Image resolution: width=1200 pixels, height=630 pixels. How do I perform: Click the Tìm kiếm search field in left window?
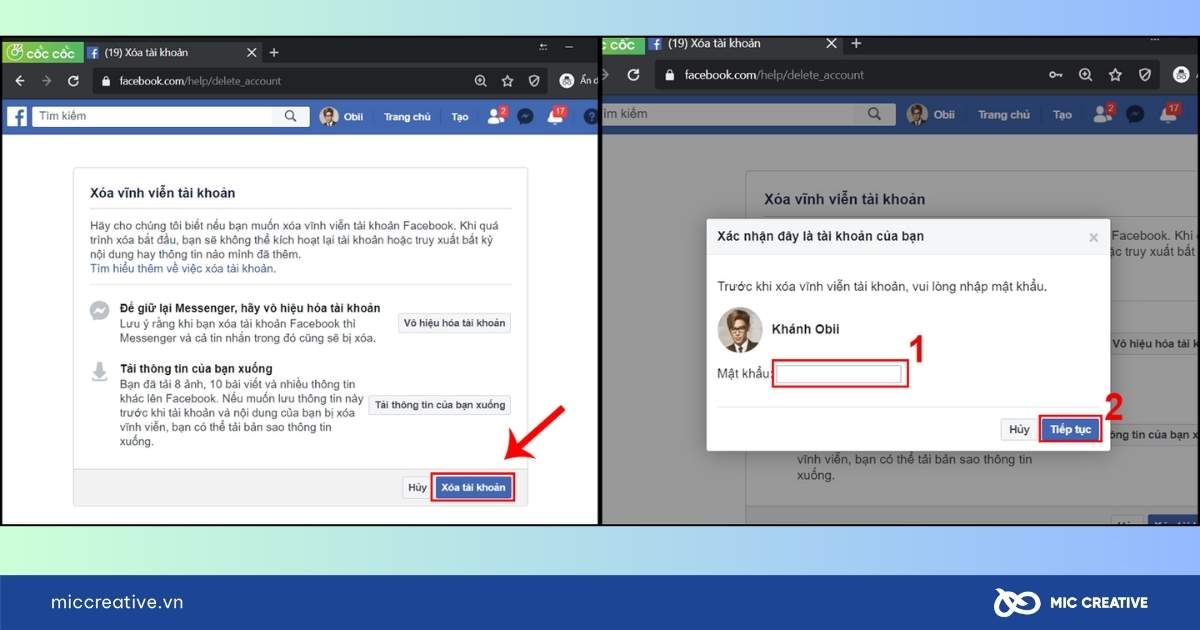coord(153,116)
